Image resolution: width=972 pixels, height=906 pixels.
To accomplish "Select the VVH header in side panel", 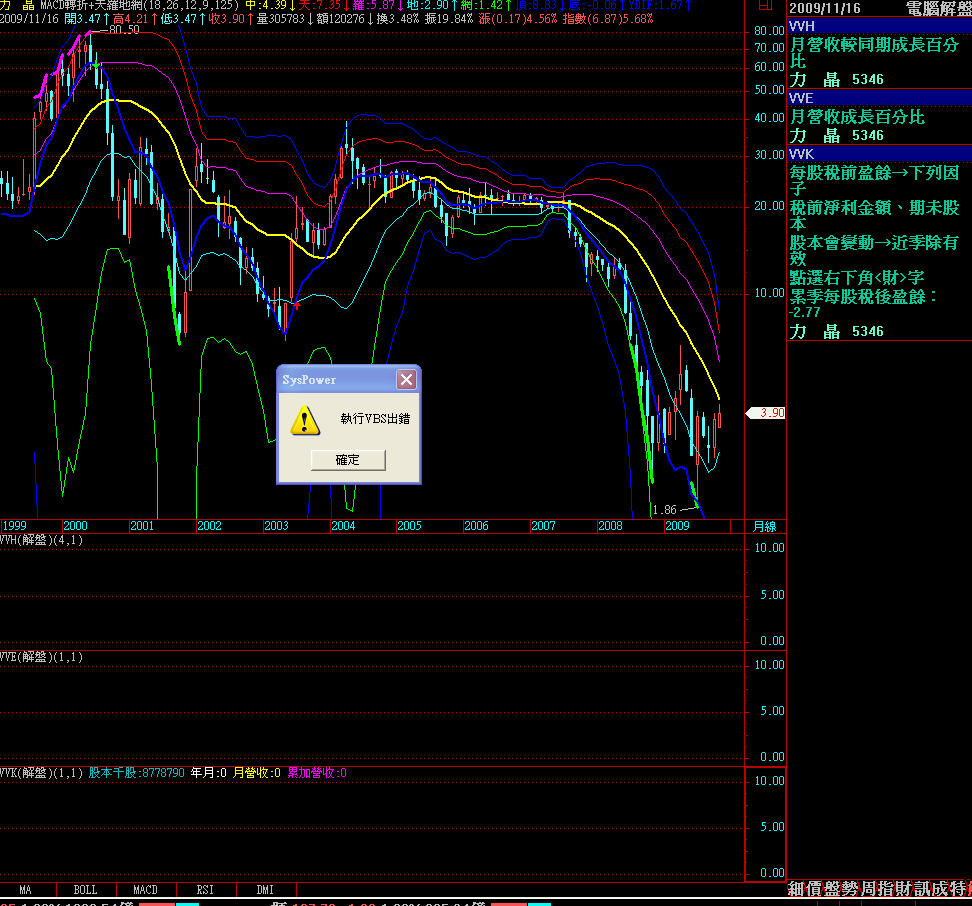I will tap(802, 26).
